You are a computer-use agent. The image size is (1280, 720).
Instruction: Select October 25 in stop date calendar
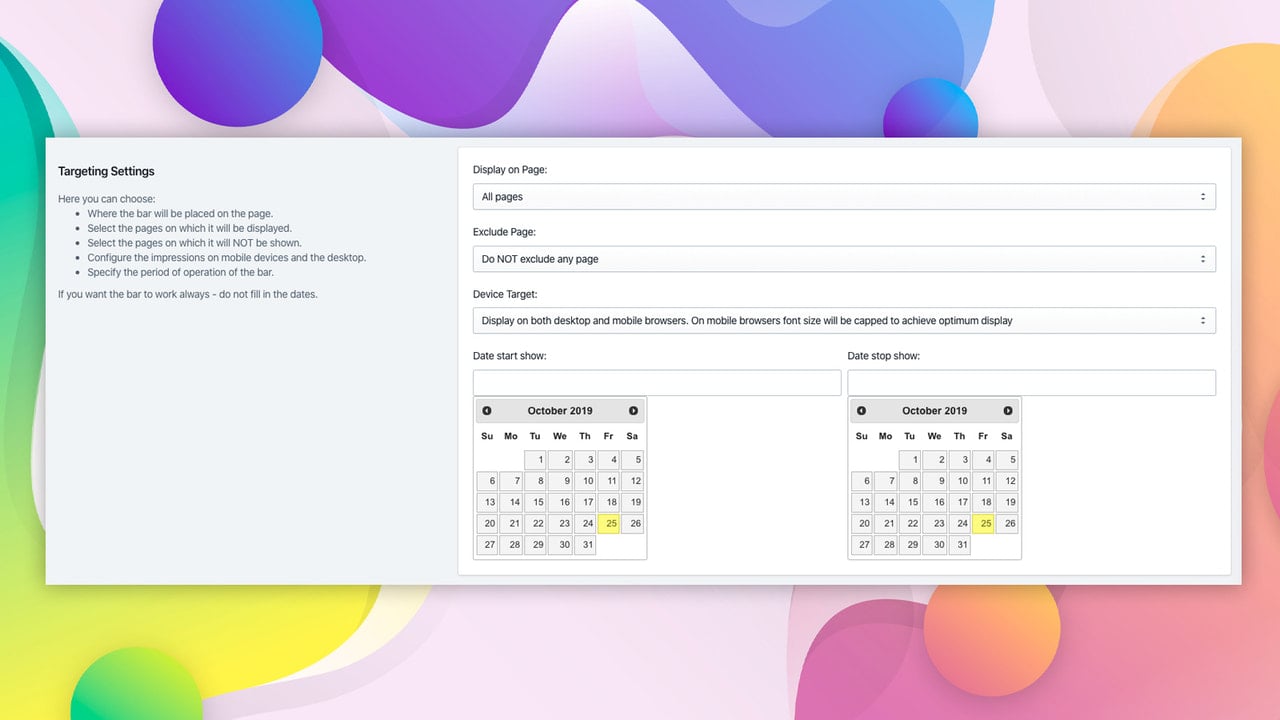point(983,523)
